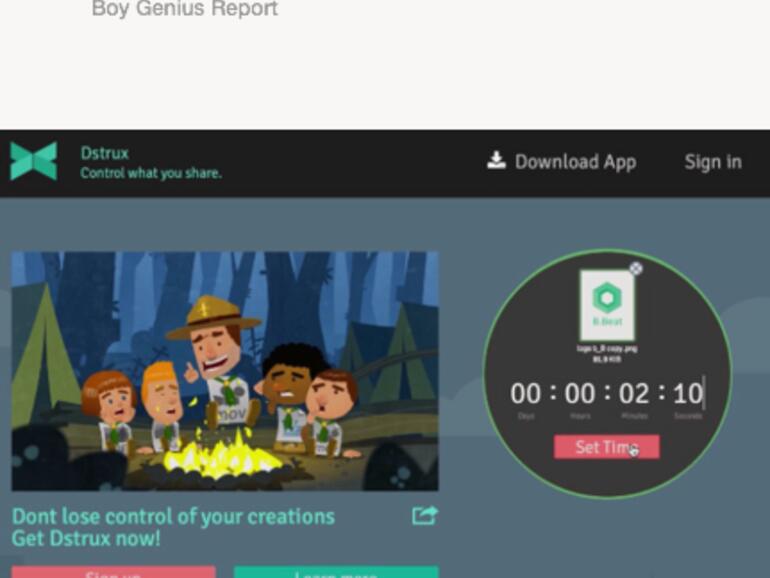Edit the minutes field showing 02
Screen dimensions: 770x578
[x=634, y=393]
